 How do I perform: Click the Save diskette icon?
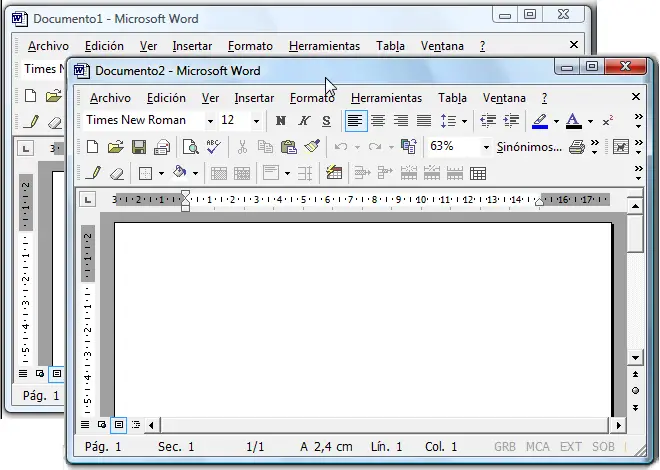(139, 147)
